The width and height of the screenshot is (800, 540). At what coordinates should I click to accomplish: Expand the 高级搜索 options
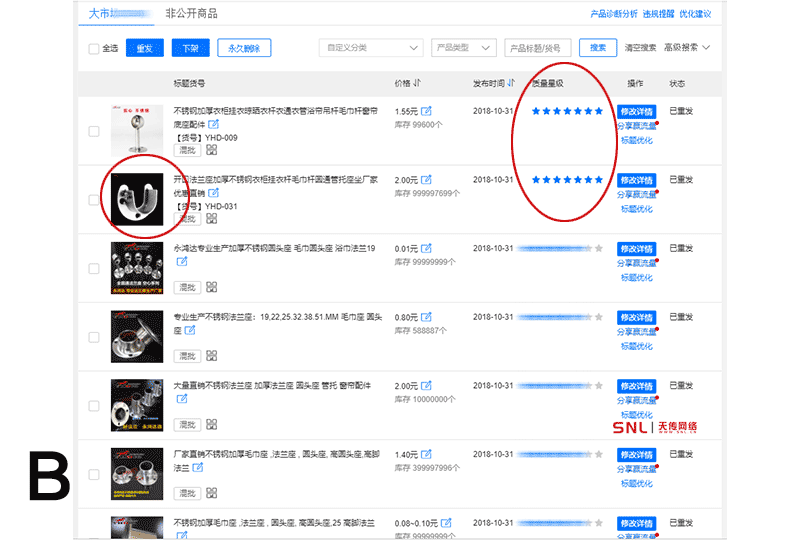tap(687, 47)
